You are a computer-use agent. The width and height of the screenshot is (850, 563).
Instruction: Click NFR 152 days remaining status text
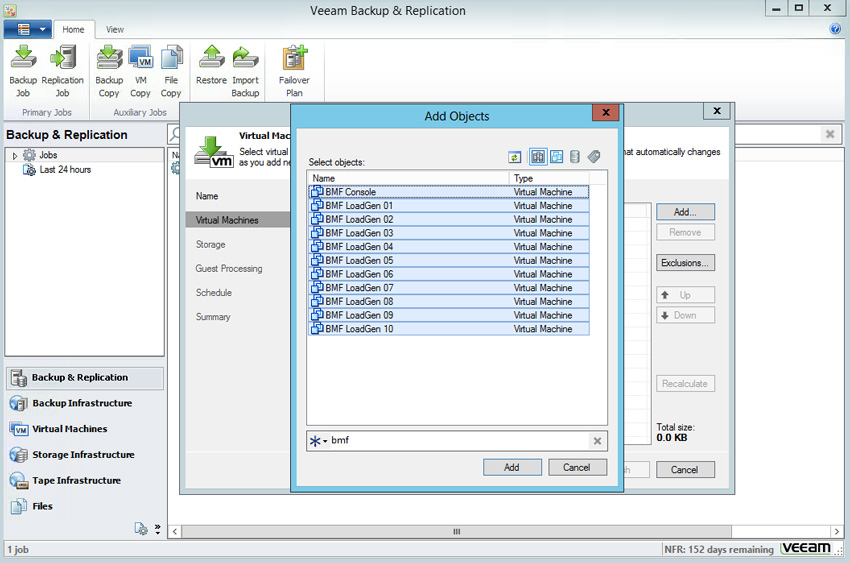[x=719, y=549]
